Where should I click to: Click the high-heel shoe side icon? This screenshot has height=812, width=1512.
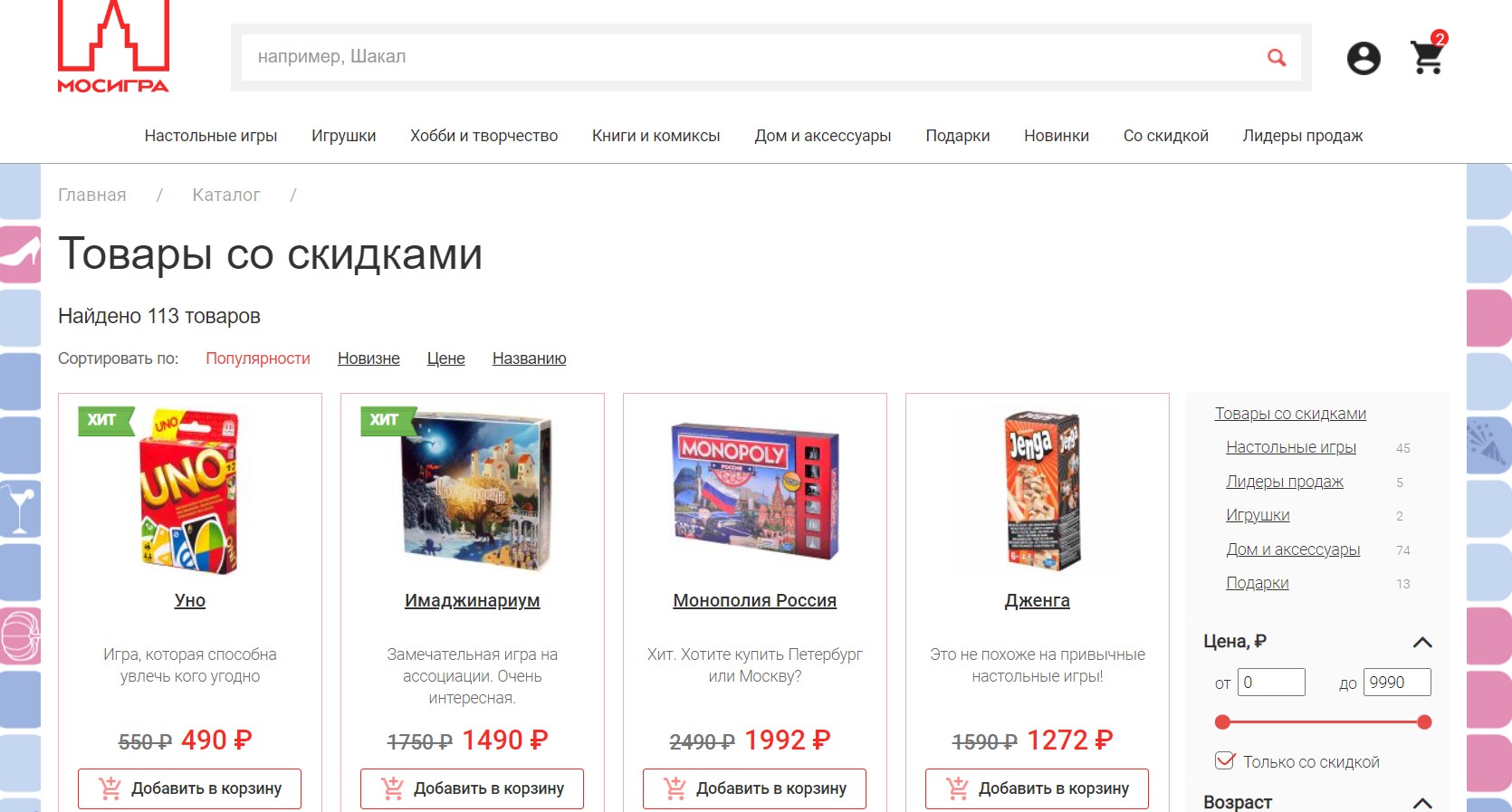coord(20,254)
